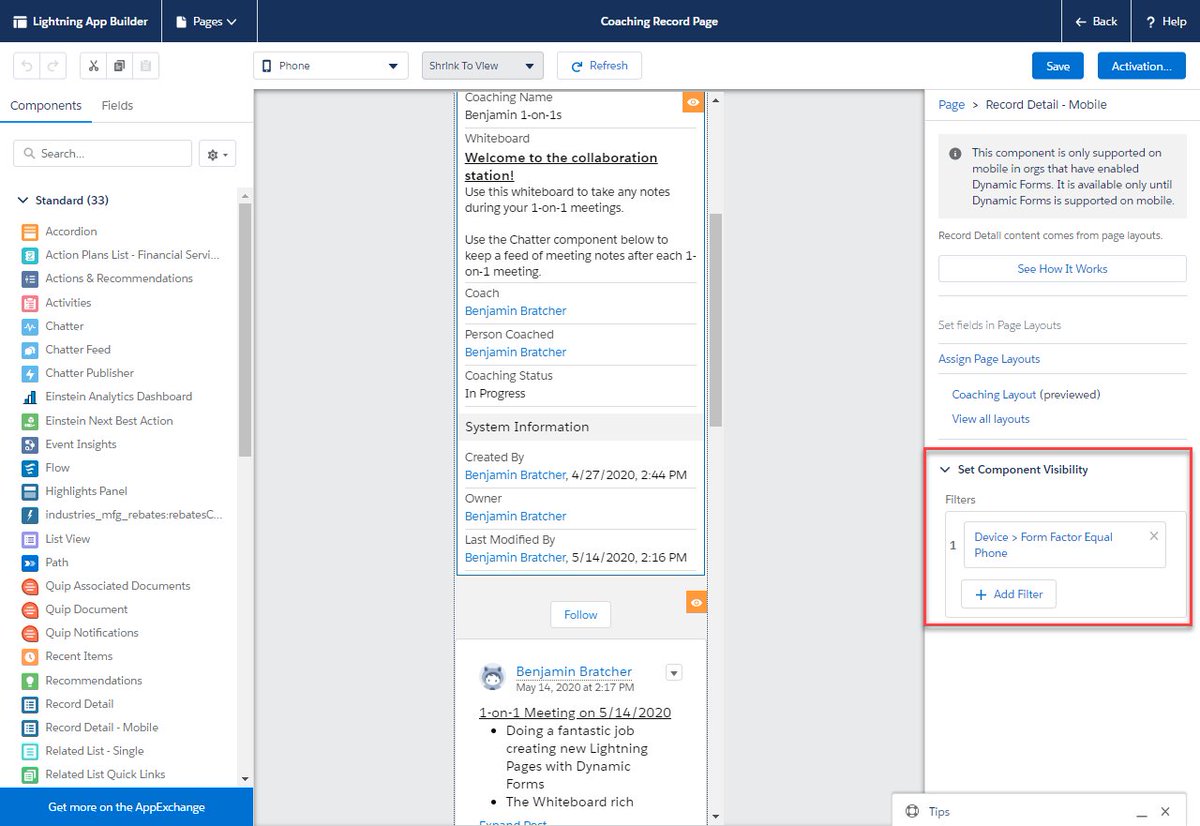The height and width of the screenshot is (826, 1200).
Task: Click the Activation button
Action: (1141, 66)
